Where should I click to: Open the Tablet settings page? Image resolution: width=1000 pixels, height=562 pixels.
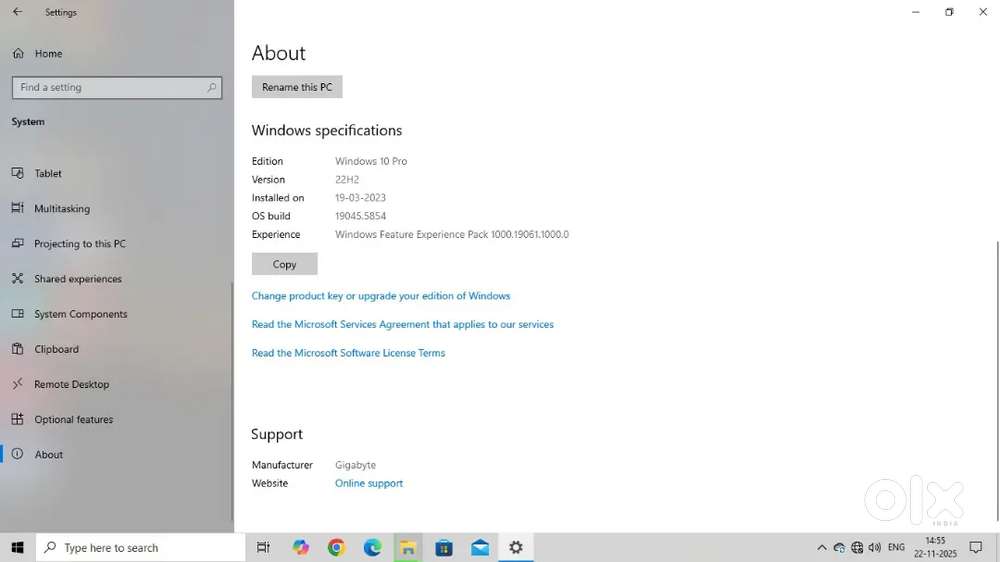pos(48,174)
